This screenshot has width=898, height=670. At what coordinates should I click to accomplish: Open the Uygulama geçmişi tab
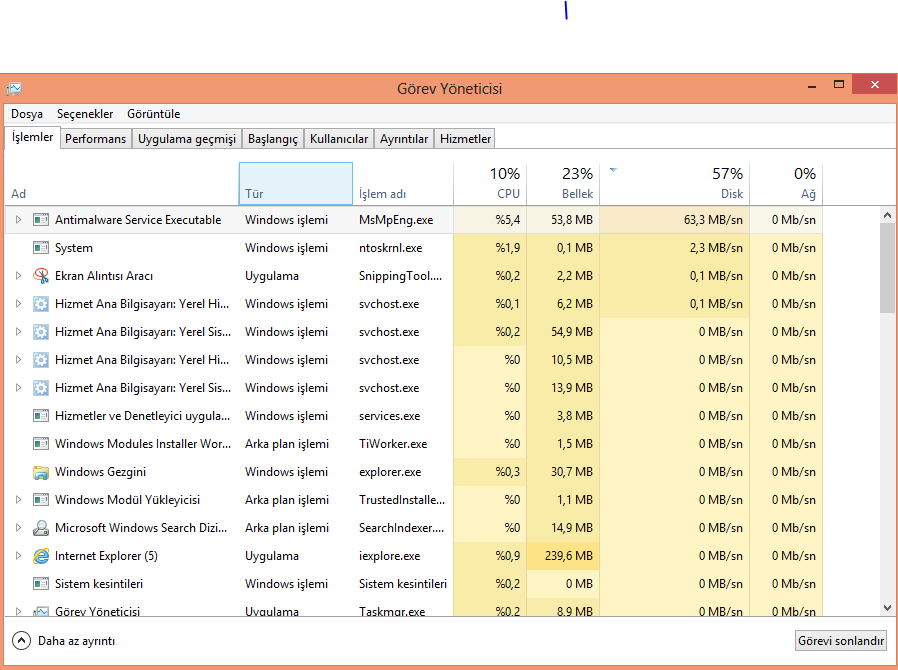(187, 139)
